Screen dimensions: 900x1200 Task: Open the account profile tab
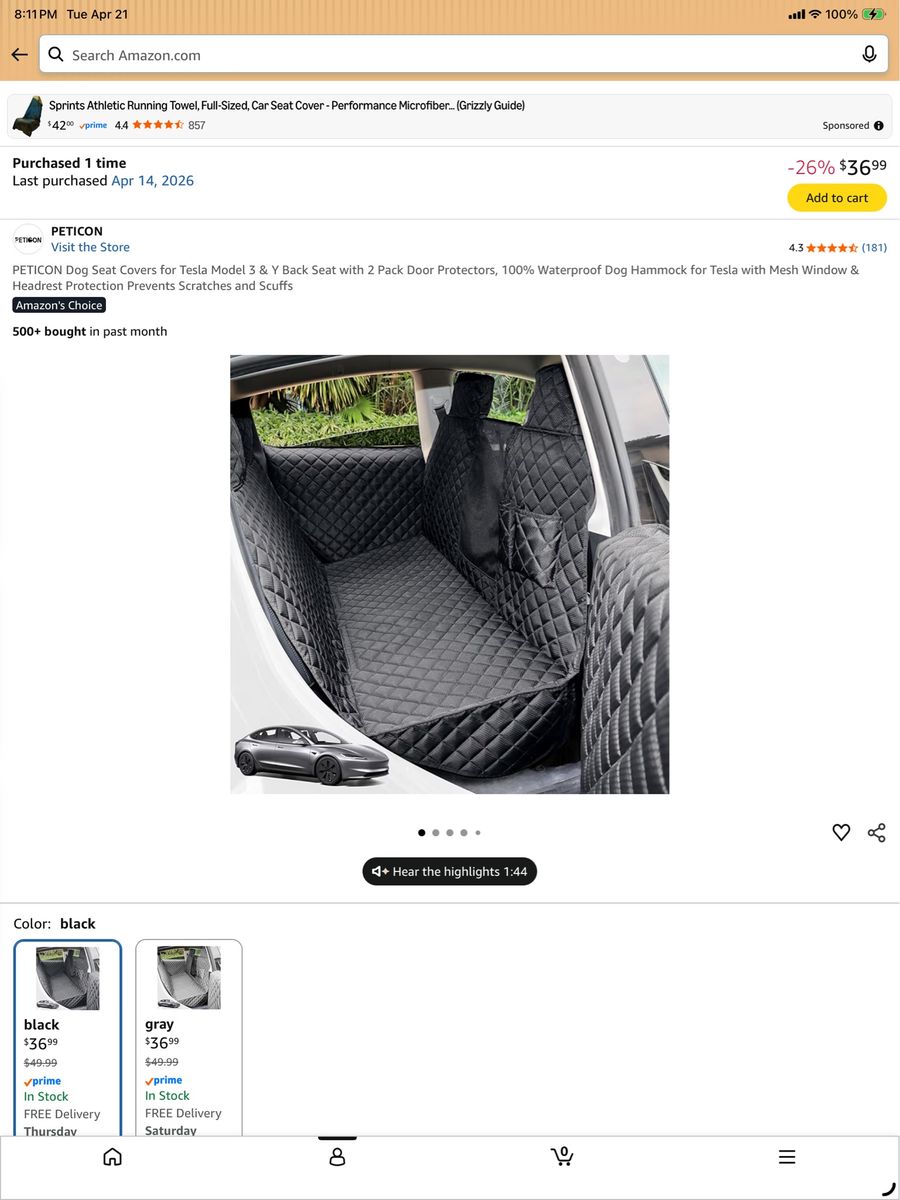click(x=337, y=1157)
